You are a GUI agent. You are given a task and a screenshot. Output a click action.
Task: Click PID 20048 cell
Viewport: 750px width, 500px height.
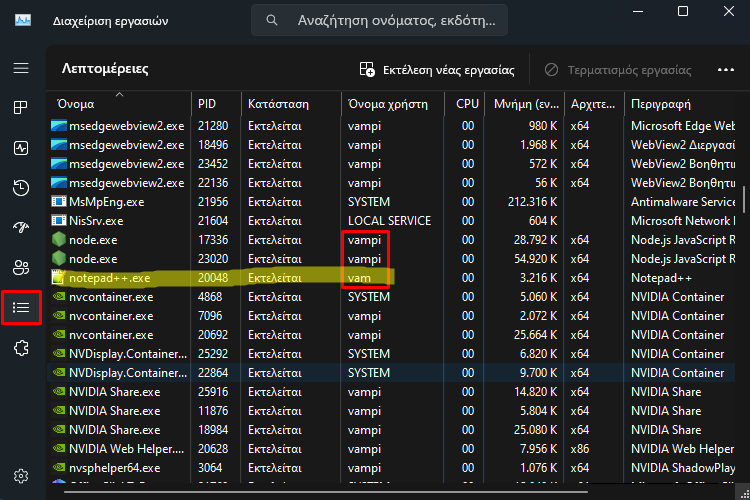coord(213,278)
